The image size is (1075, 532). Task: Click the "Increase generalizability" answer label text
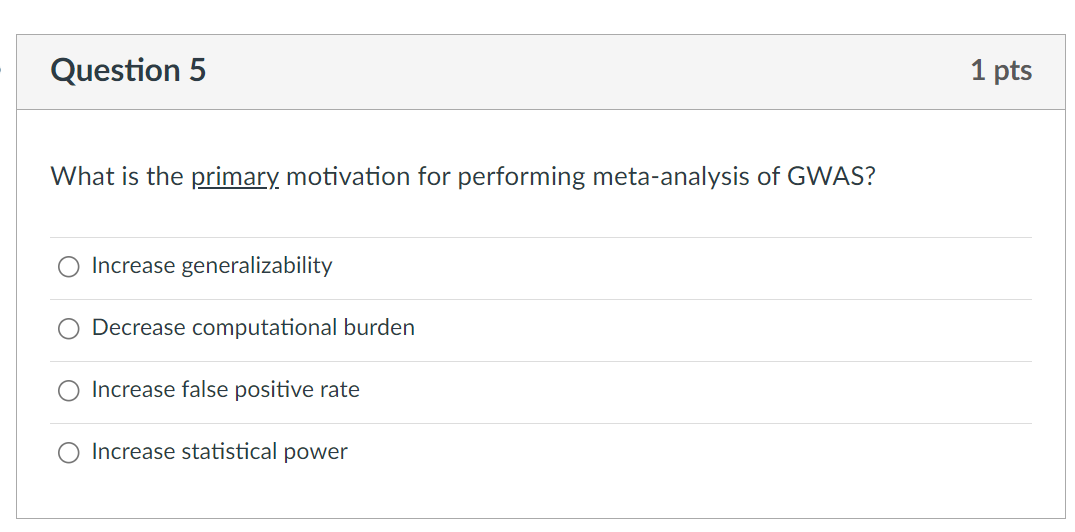[x=212, y=266]
